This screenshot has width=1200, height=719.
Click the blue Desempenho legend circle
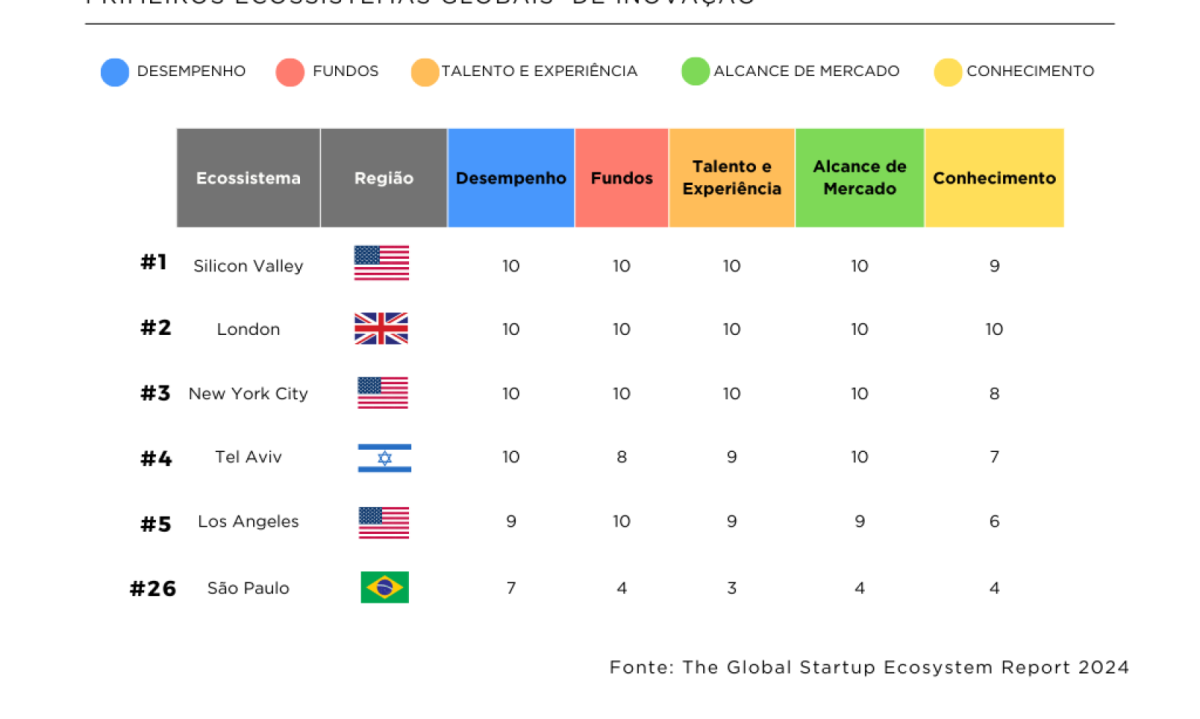(x=115, y=72)
